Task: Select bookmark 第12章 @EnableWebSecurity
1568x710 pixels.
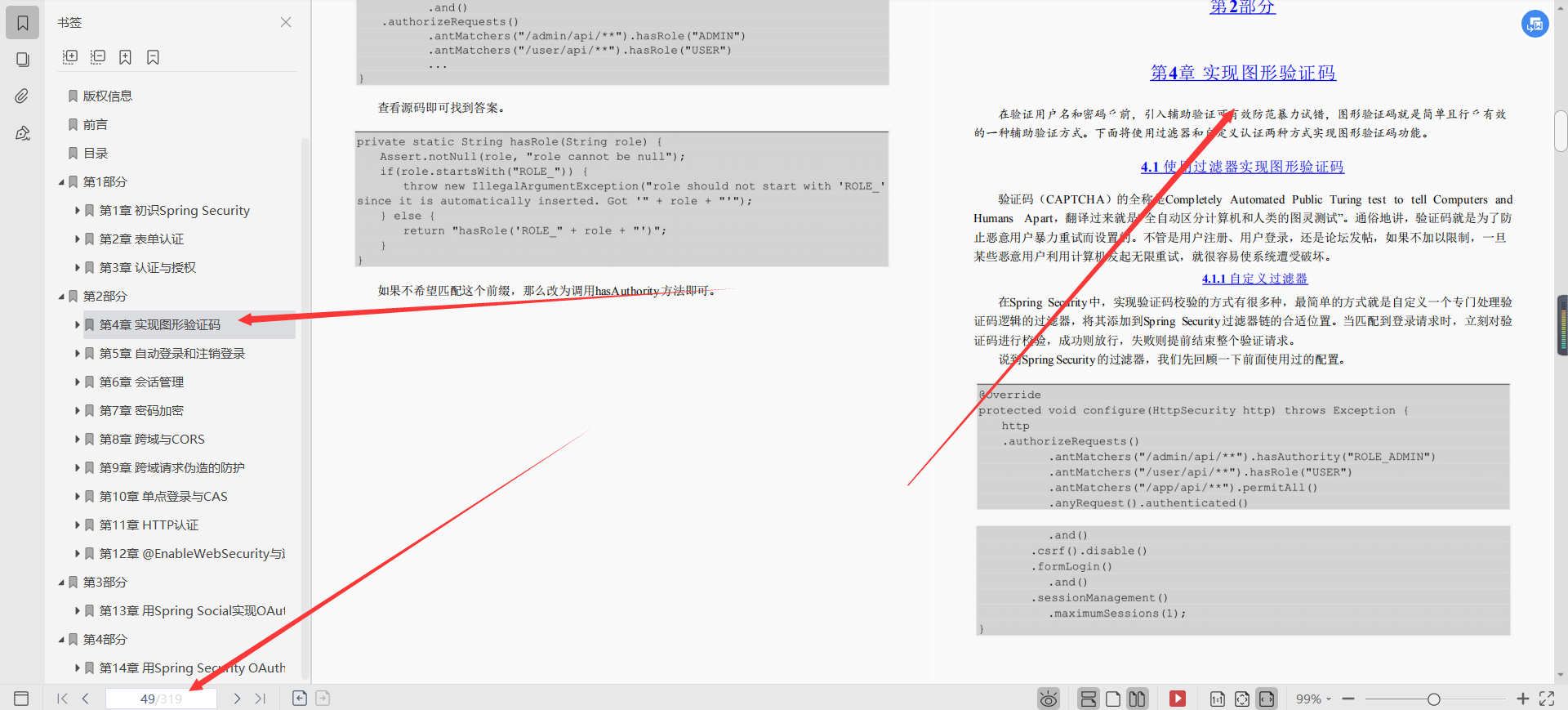Action: (x=192, y=554)
